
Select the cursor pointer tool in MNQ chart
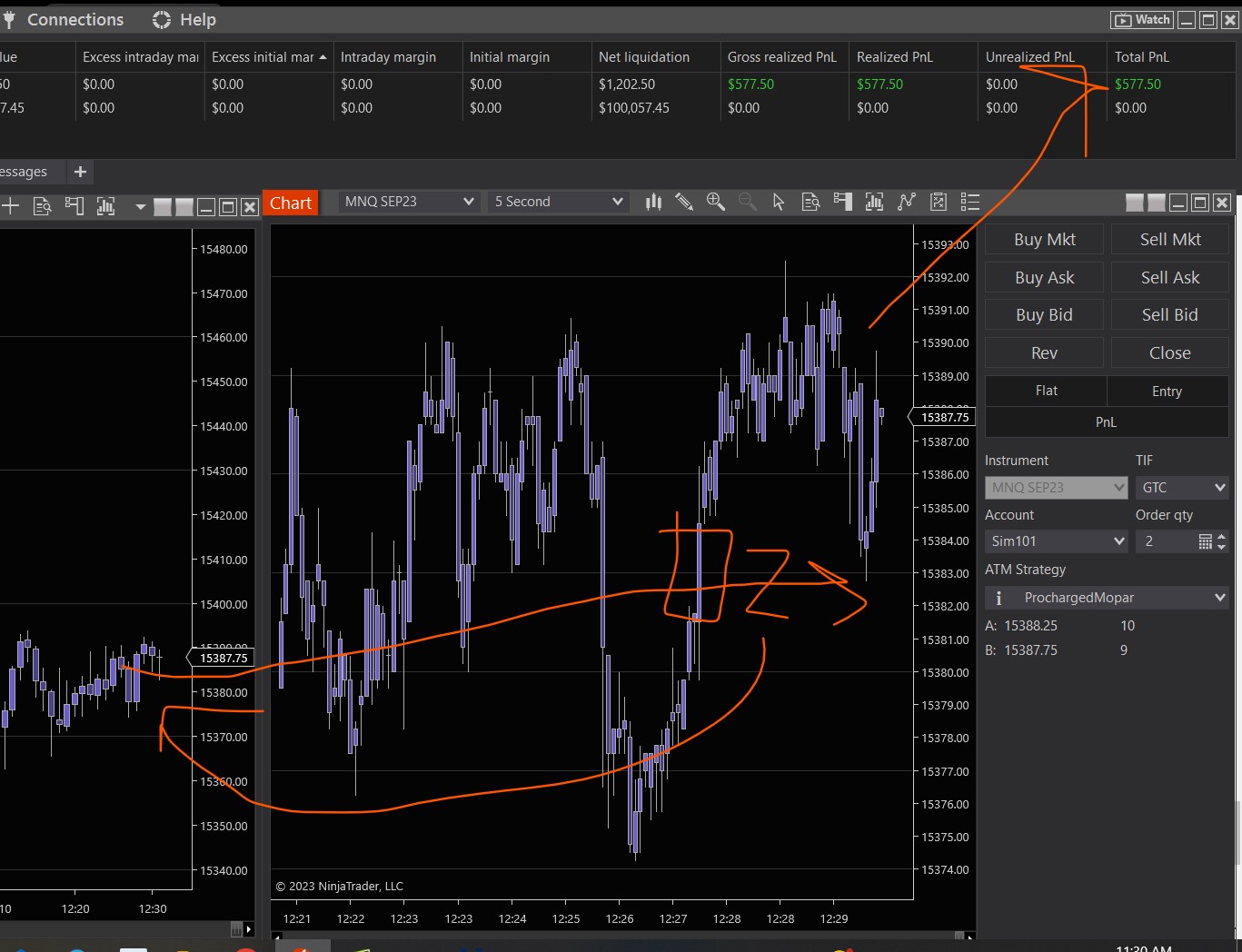[x=779, y=202]
